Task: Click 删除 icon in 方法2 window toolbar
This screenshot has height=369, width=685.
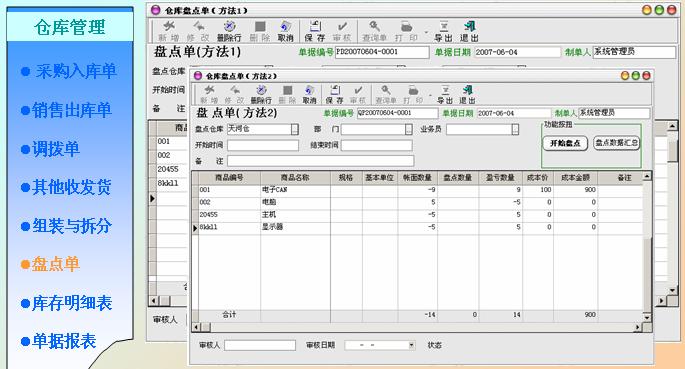Action: [287, 90]
